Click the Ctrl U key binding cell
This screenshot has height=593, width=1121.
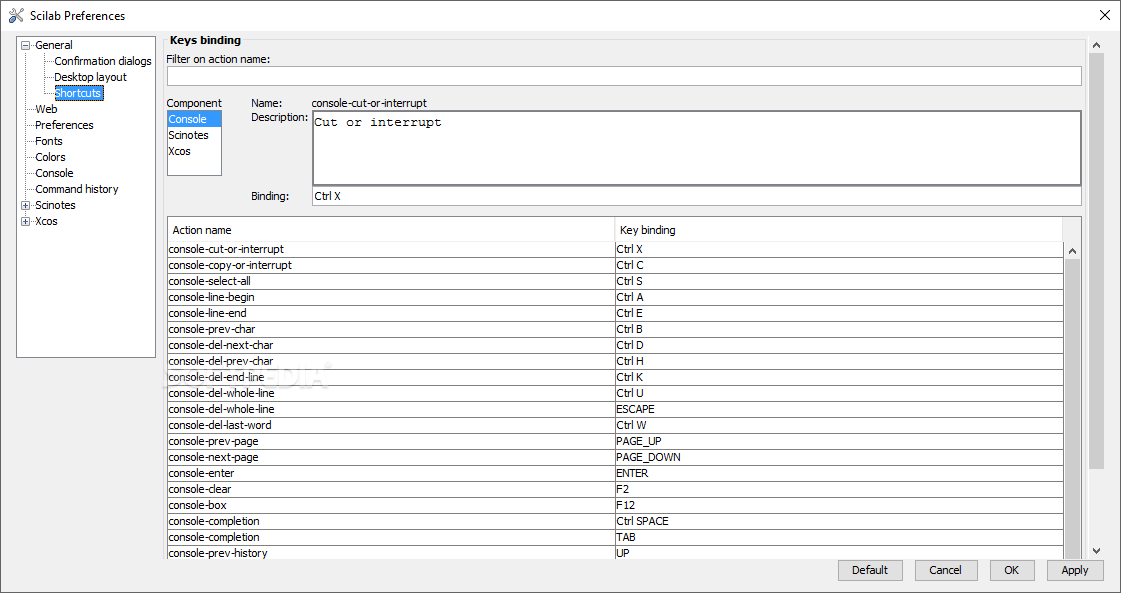tap(839, 393)
